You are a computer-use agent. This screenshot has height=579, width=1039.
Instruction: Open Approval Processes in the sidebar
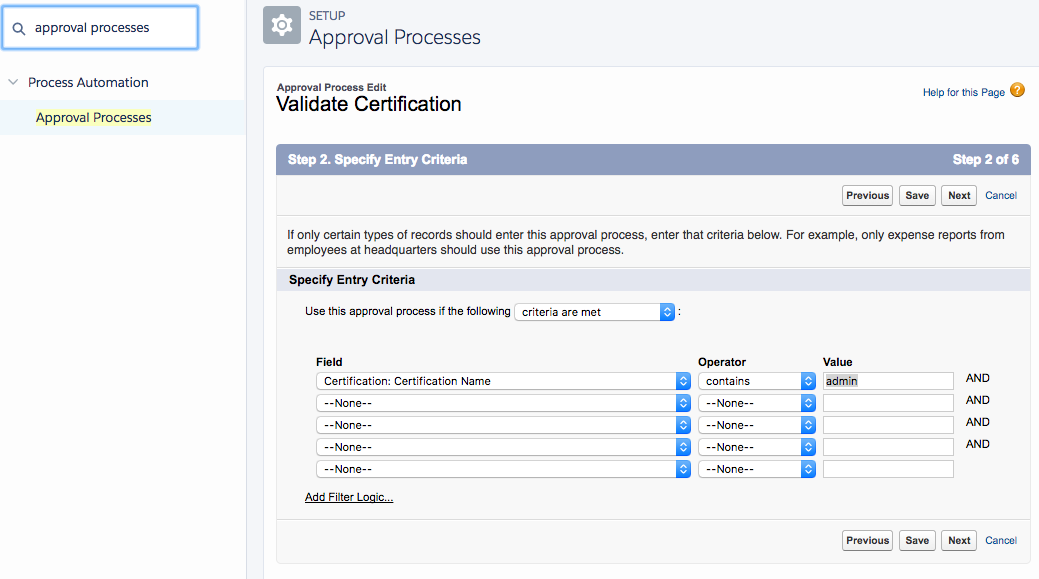point(94,118)
